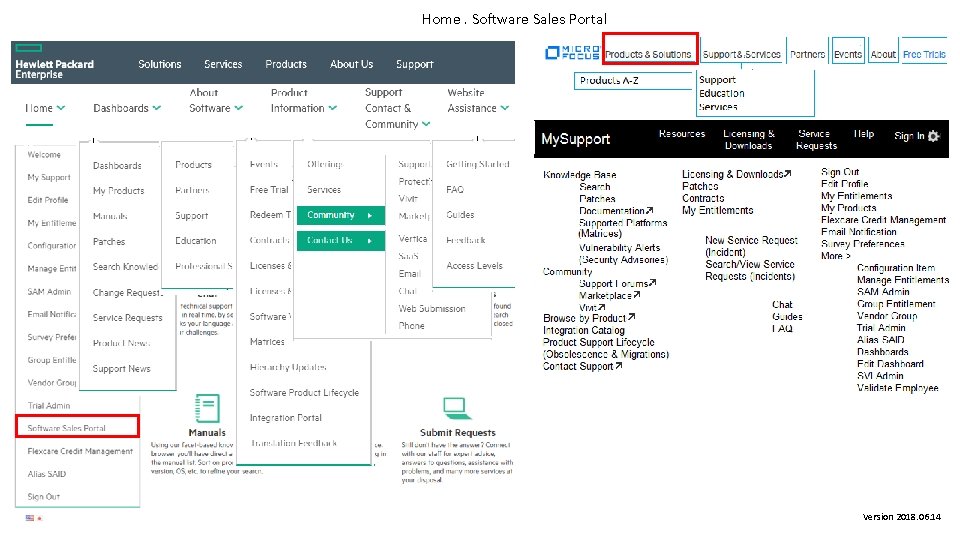
Task: Click the Hewlett Packard Enterprise logo
Action: pos(54,63)
